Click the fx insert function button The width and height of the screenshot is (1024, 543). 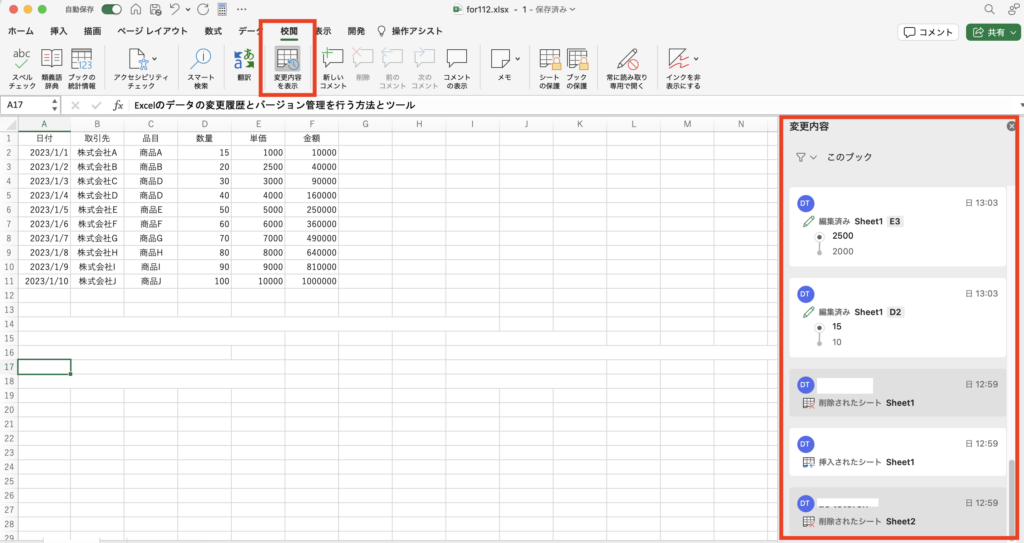pyautogui.click(x=118, y=105)
